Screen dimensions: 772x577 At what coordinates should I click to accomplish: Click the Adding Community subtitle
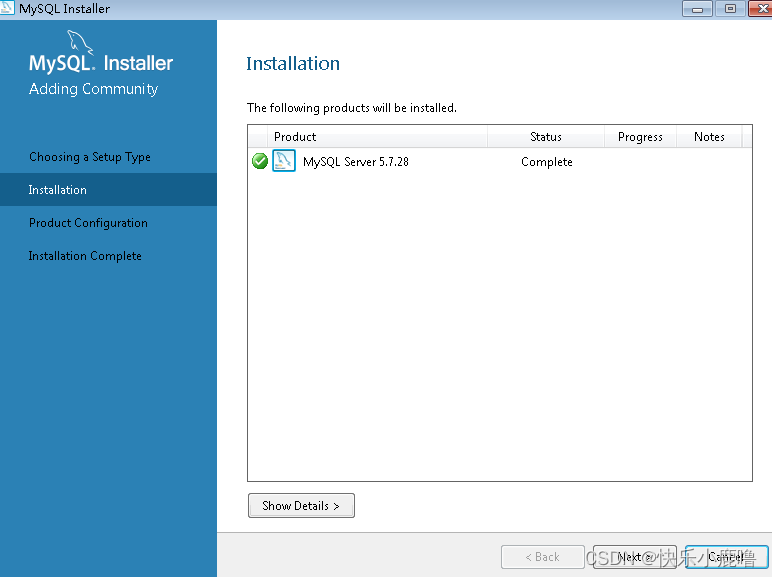coord(94,89)
